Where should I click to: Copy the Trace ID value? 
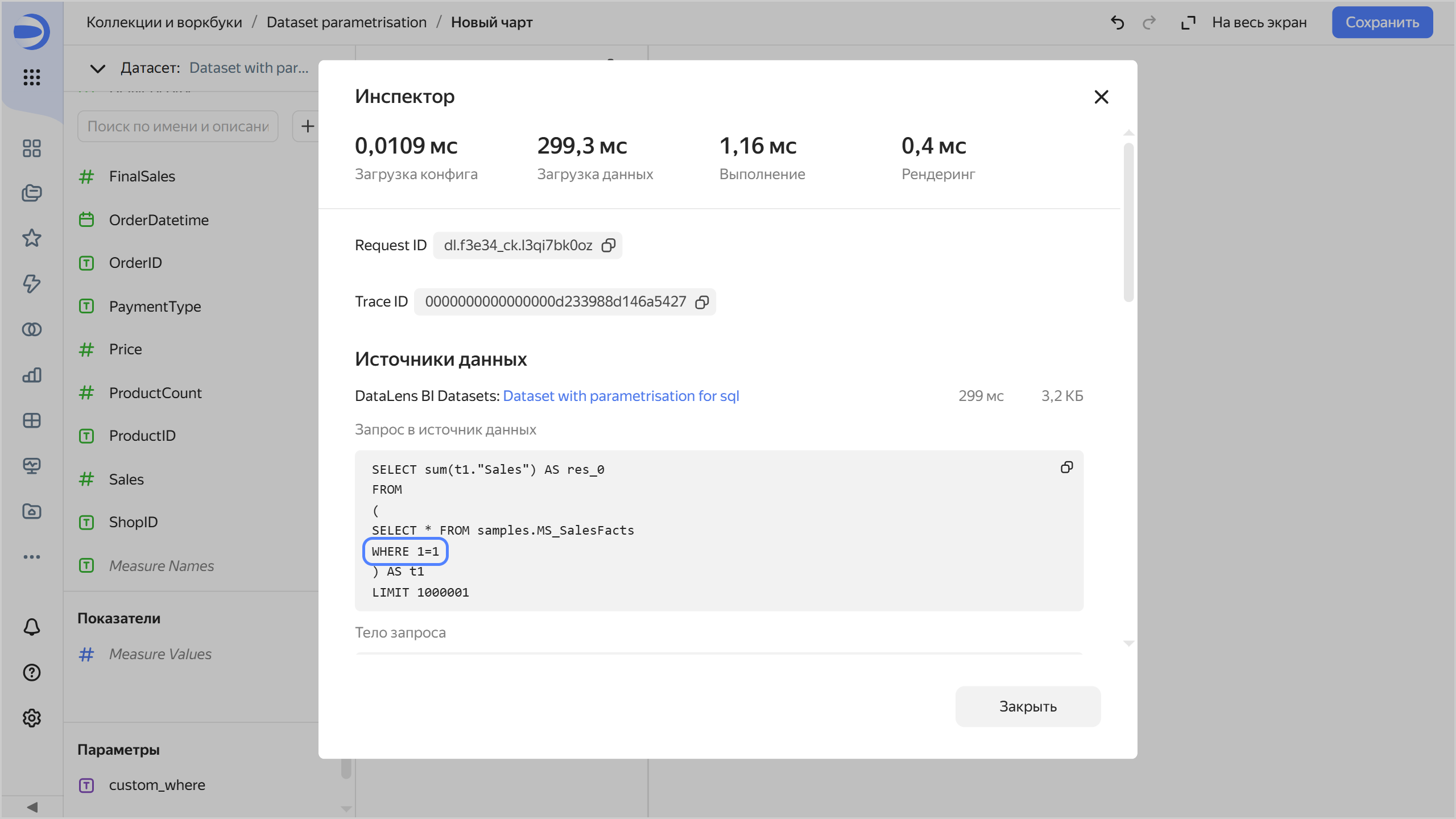(x=702, y=302)
